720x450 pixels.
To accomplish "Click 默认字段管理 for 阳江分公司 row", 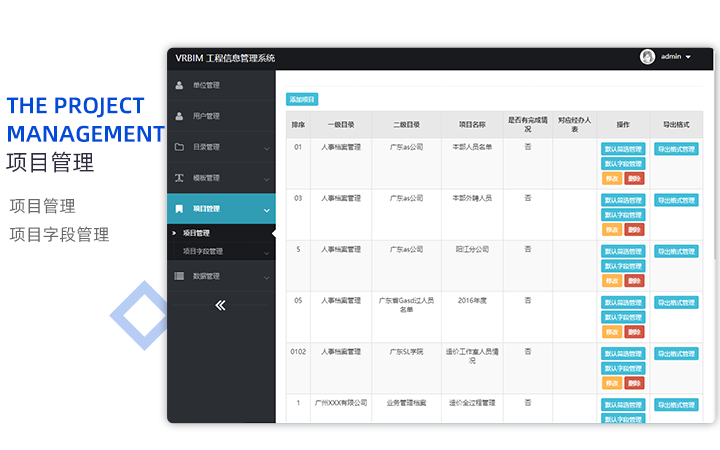I will (x=623, y=266).
